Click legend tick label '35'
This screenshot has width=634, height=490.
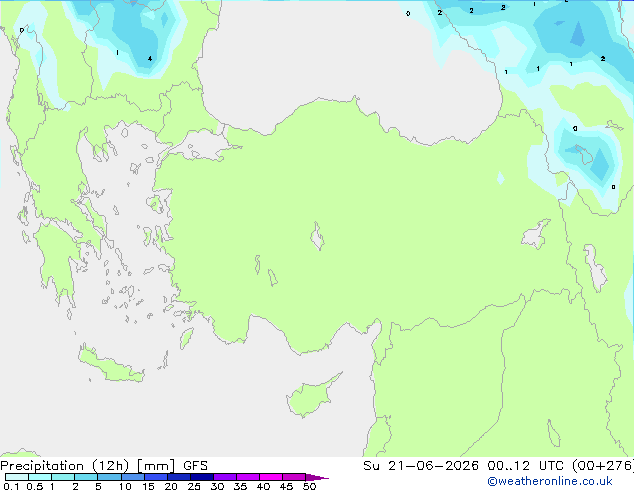click(x=240, y=486)
